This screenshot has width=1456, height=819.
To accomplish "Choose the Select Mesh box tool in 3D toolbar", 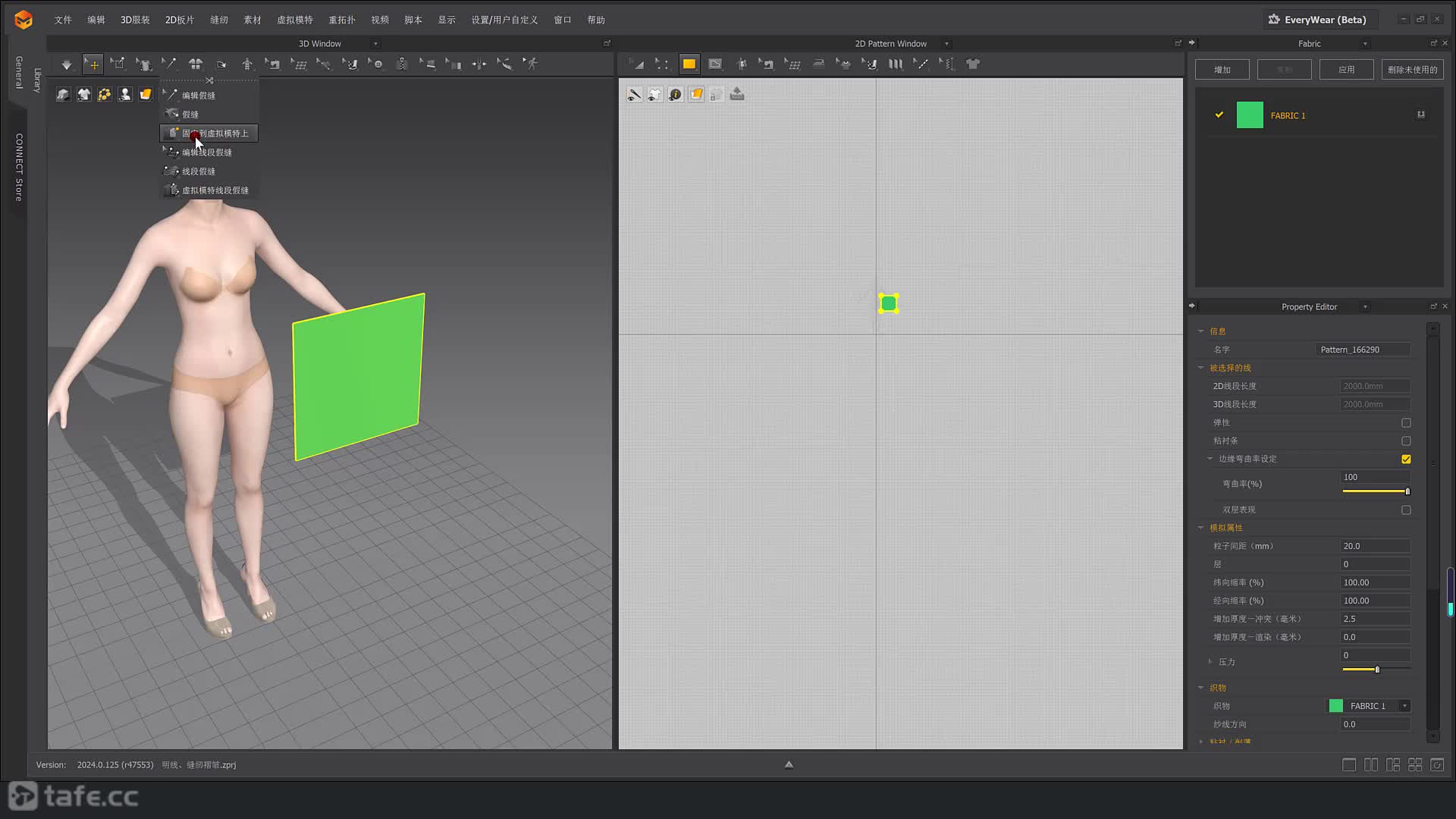I will 118,64.
